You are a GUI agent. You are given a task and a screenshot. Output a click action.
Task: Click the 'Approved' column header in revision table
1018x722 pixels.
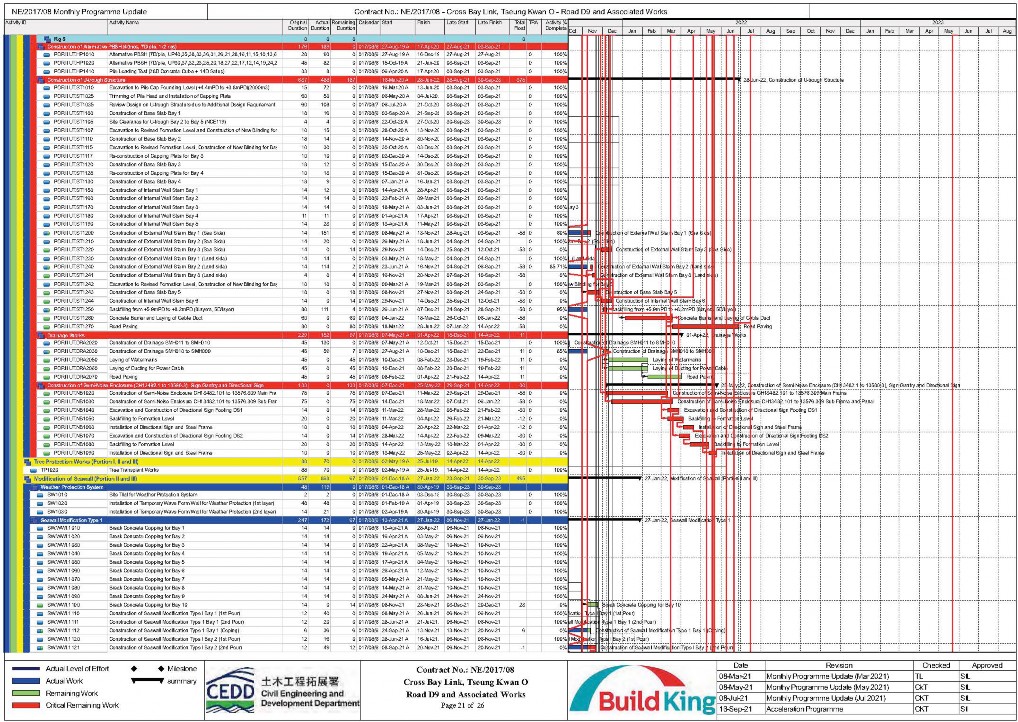pyautogui.click(x=986, y=666)
